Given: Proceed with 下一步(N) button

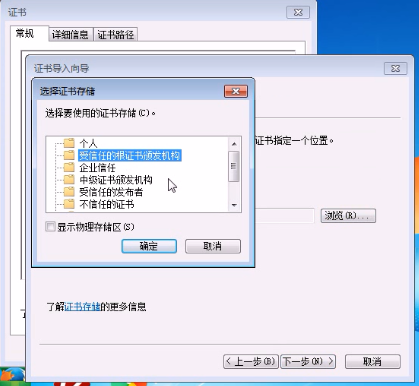Looking at the screenshot, I should click(x=308, y=361).
